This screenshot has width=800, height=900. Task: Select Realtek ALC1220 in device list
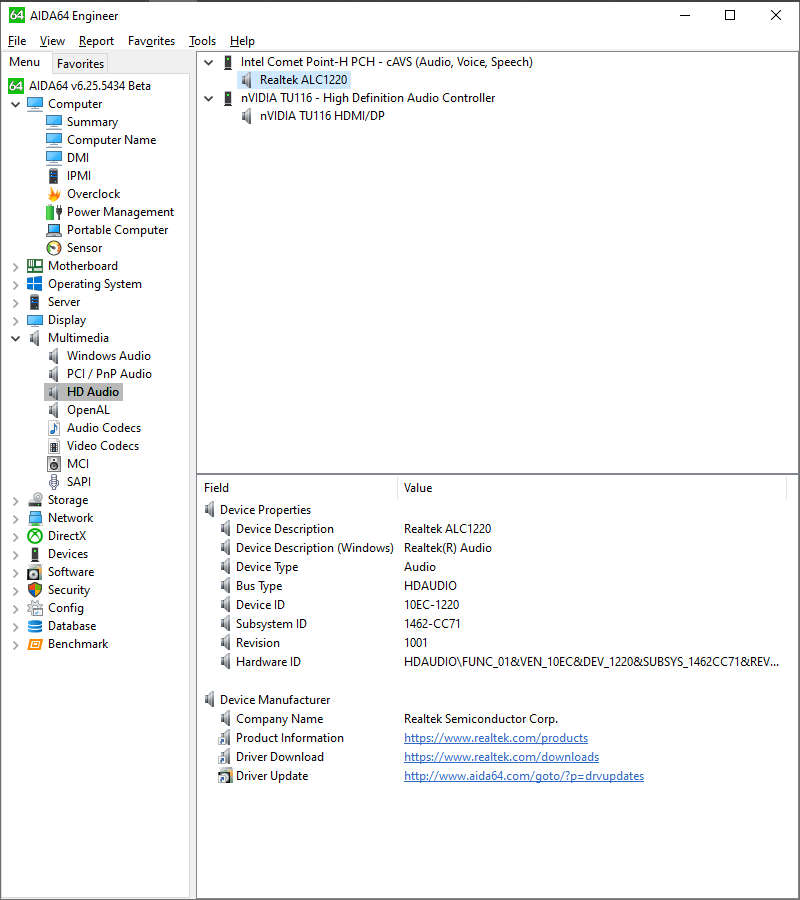tap(304, 80)
